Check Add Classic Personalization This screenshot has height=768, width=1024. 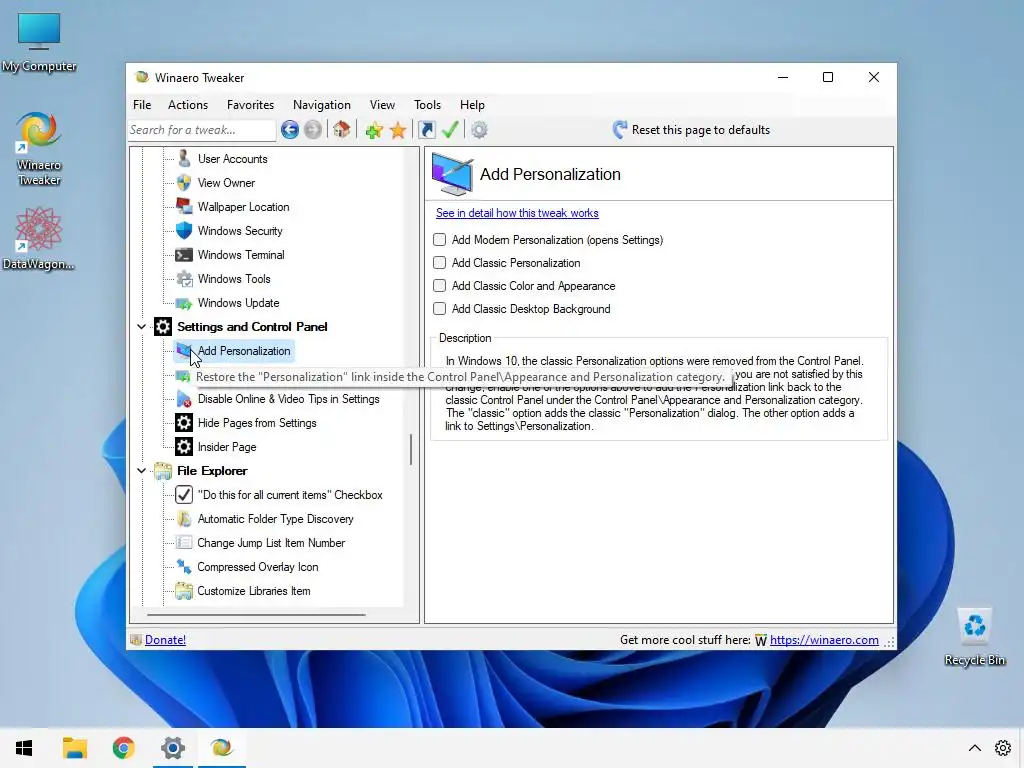pos(440,263)
